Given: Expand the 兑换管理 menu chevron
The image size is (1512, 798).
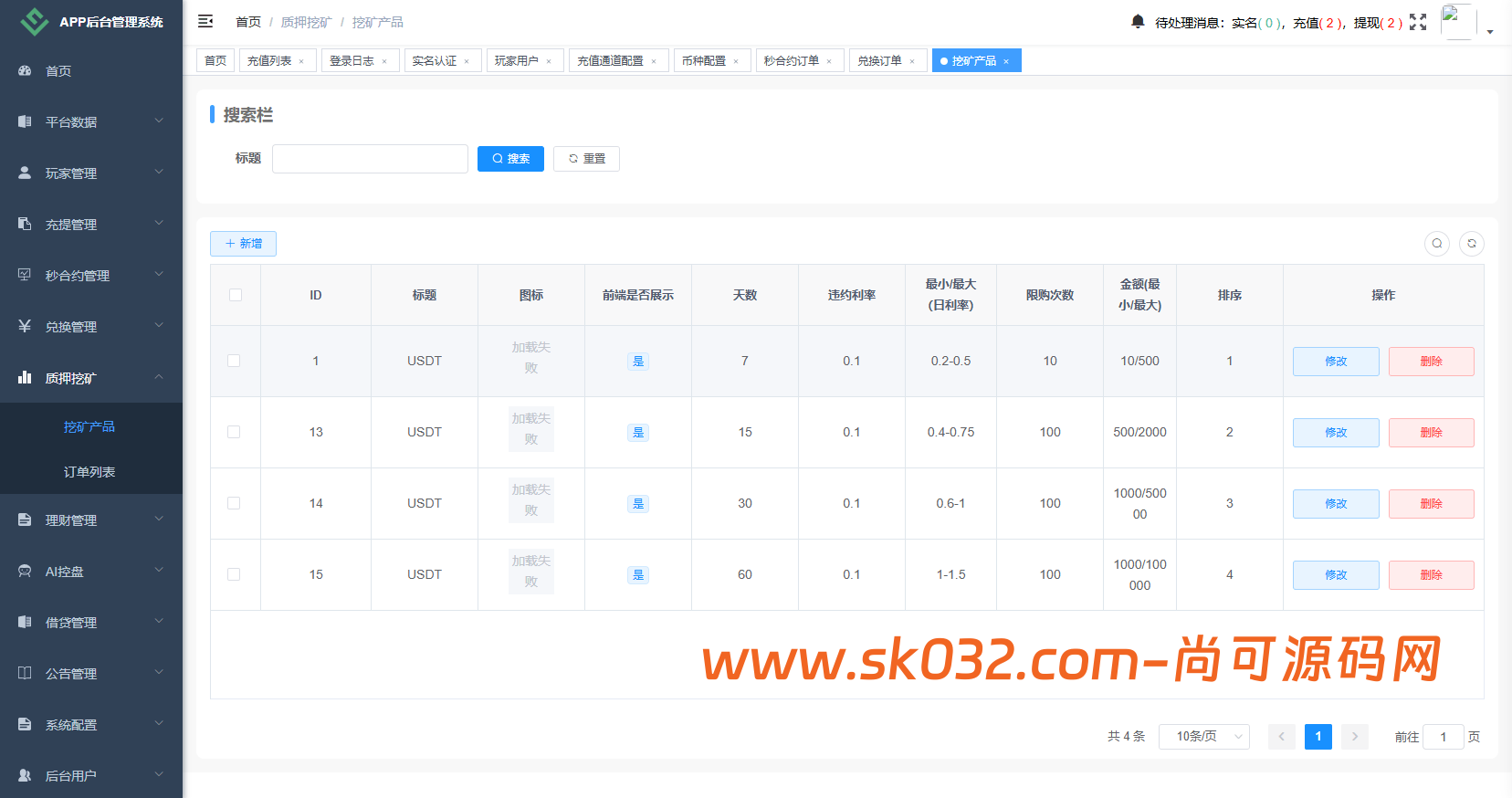Looking at the screenshot, I should 159,325.
